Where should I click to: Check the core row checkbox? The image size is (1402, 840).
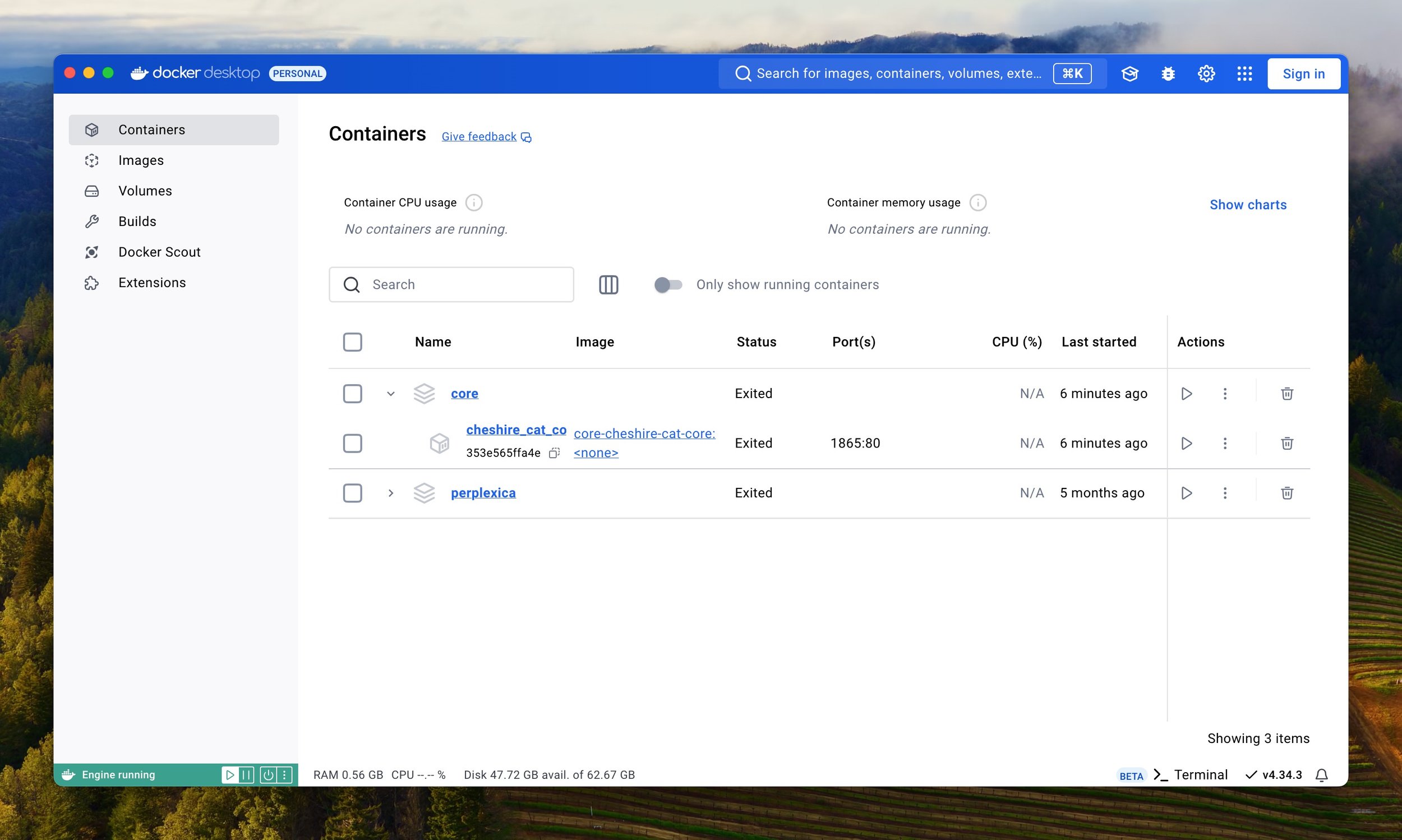tap(353, 394)
